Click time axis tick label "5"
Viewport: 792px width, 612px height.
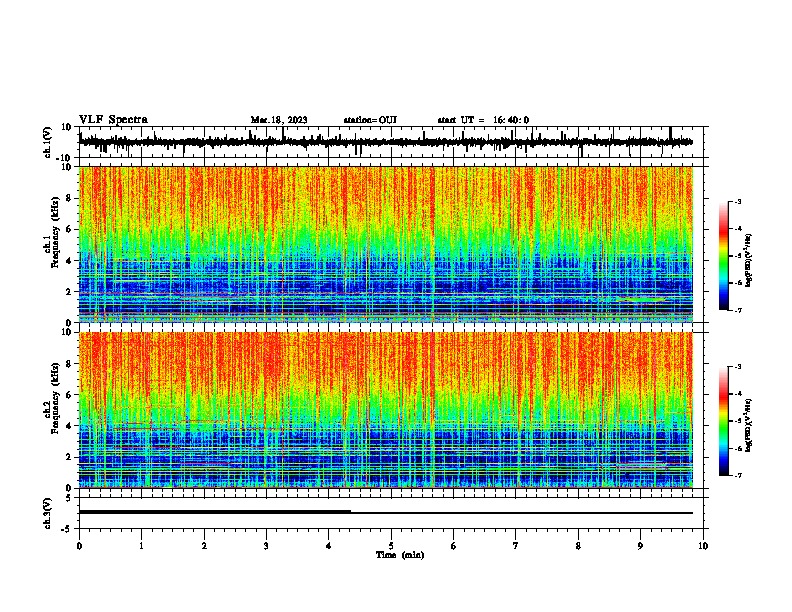(x=391, y=546)
